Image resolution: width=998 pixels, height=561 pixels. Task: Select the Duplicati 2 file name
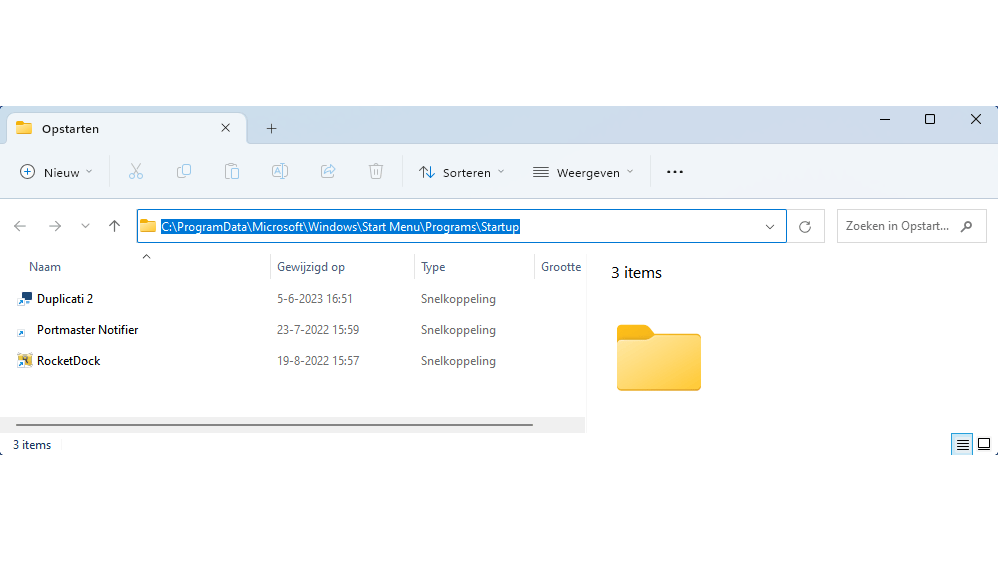point(65,299)
